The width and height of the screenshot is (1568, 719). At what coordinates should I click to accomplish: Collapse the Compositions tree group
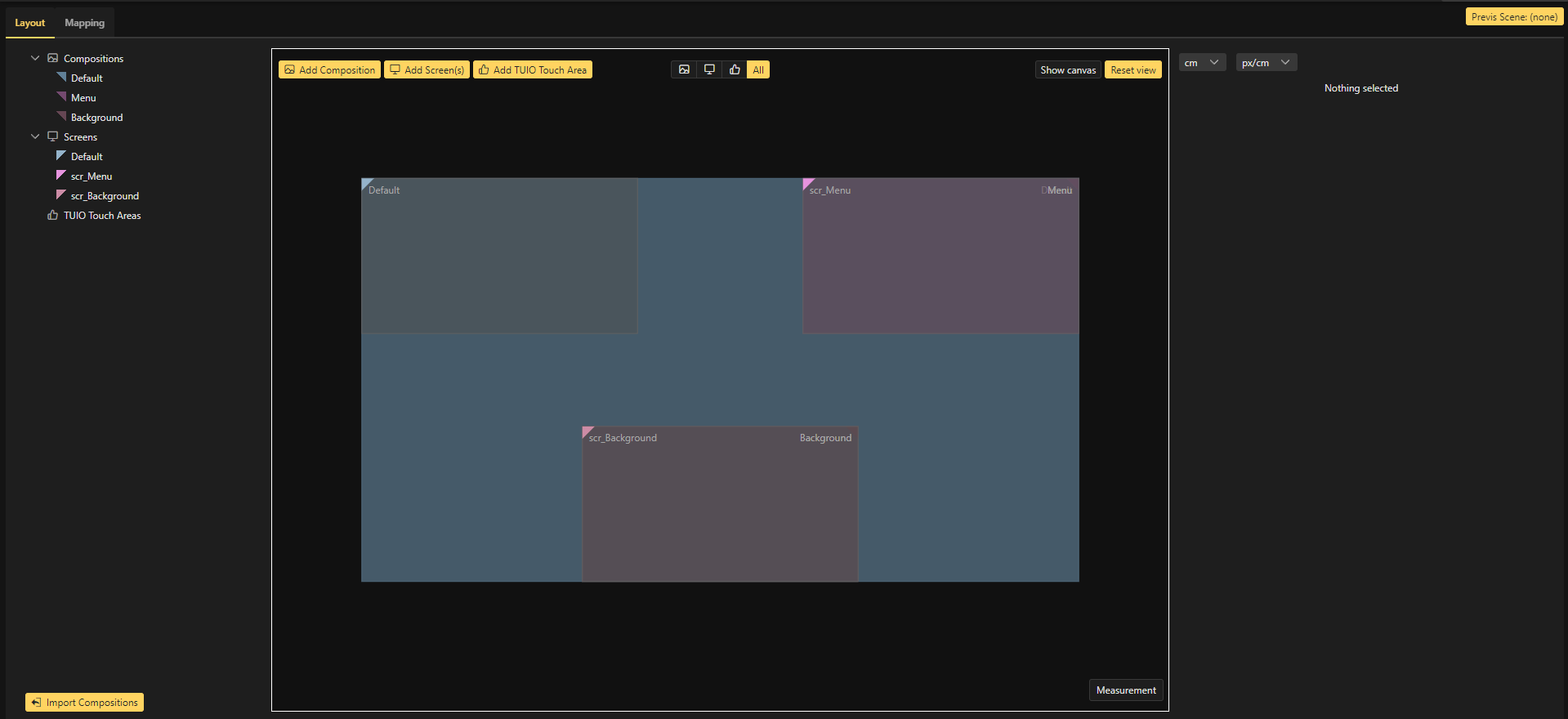35,58
